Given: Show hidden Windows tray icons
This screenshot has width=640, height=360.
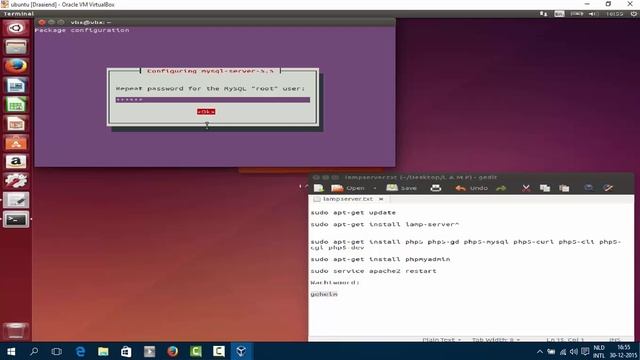Looking at the screenshot, I should 540,352.
